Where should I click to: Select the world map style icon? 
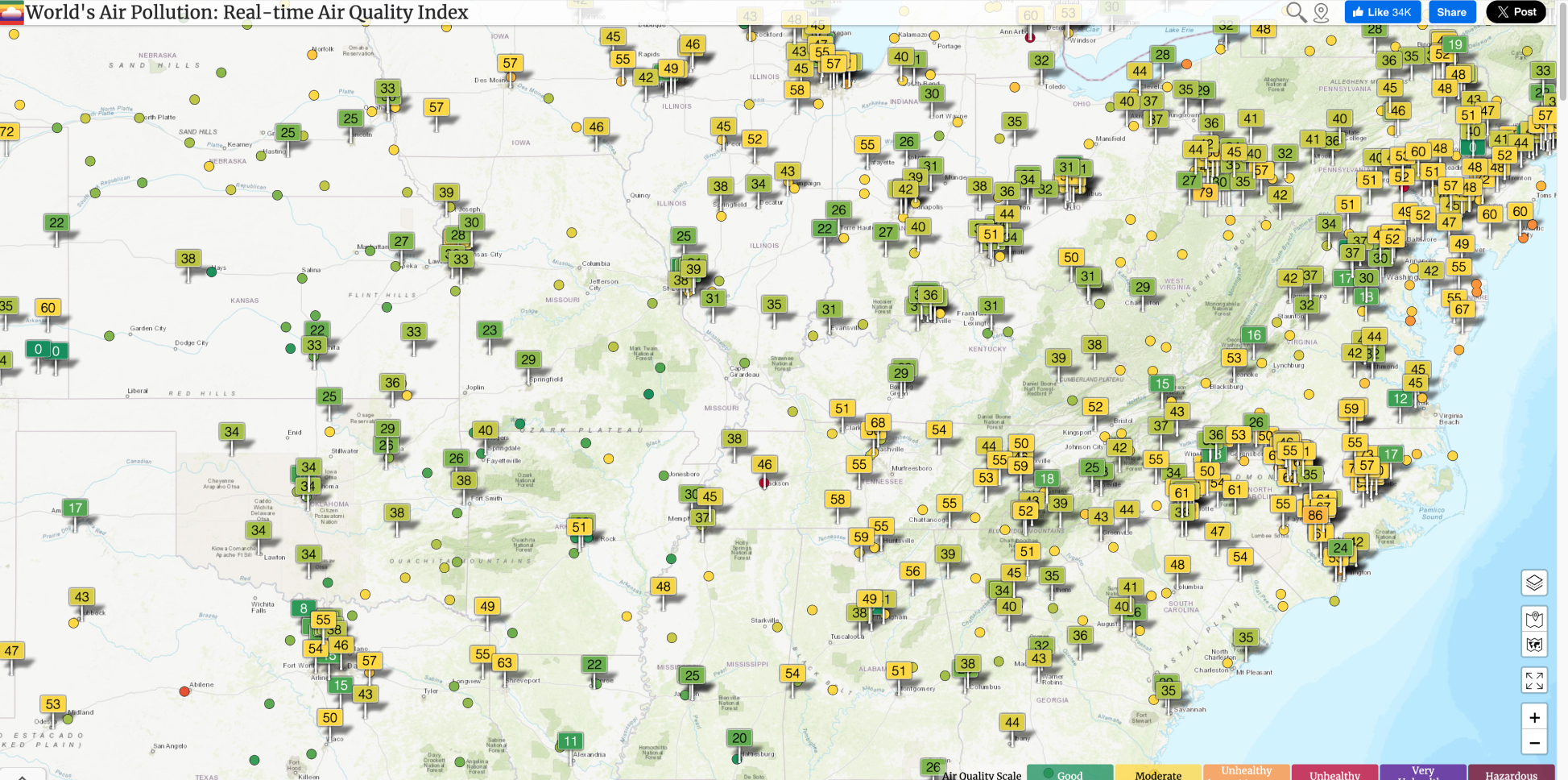pyautogui.click(x=1535, y=644)
